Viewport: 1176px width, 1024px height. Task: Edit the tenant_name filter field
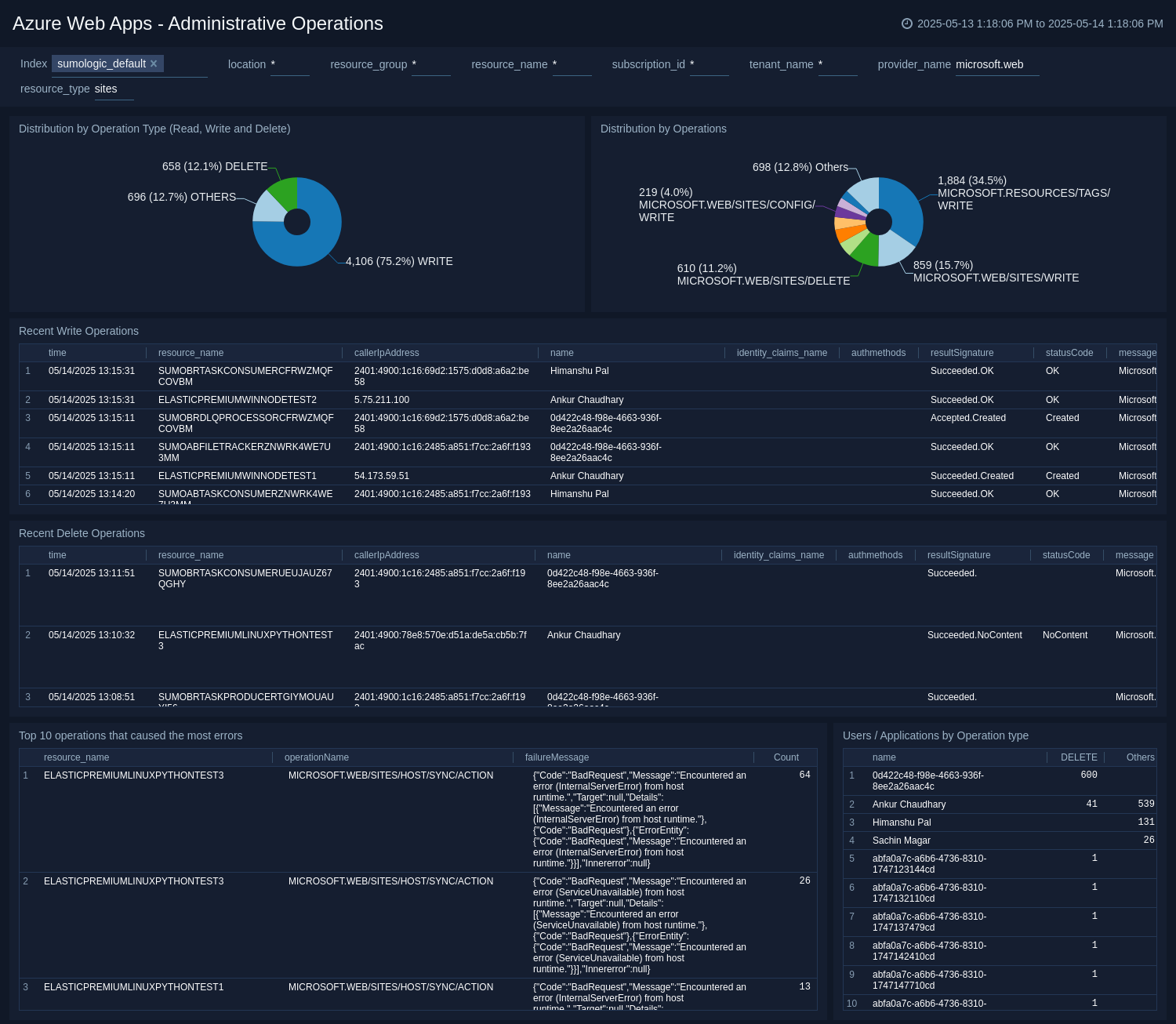[837, 64]
